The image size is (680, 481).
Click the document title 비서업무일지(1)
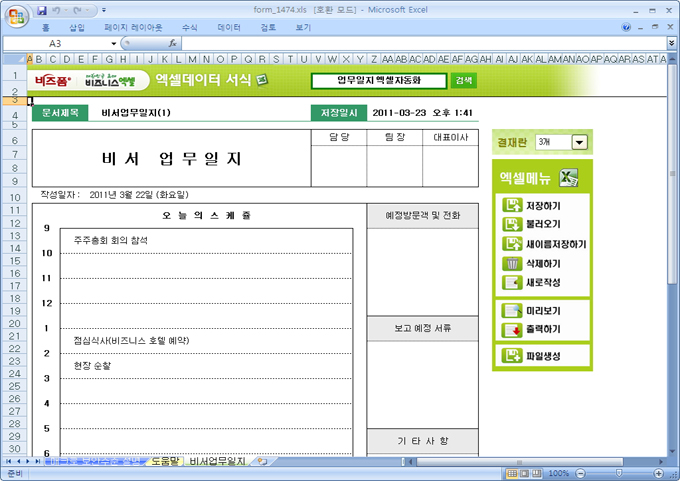click(136, 113)
